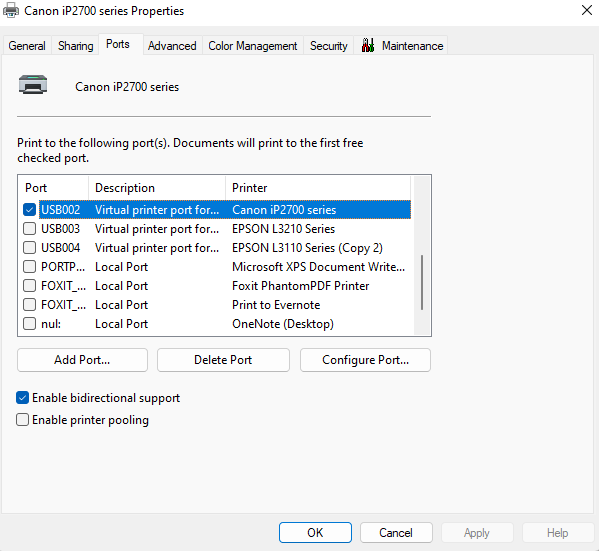This screenshot has width=599, height=551.
Task: Click Microsoft XPS Document Writer entry
Action: pyautogui.click(x=318, y=267)
